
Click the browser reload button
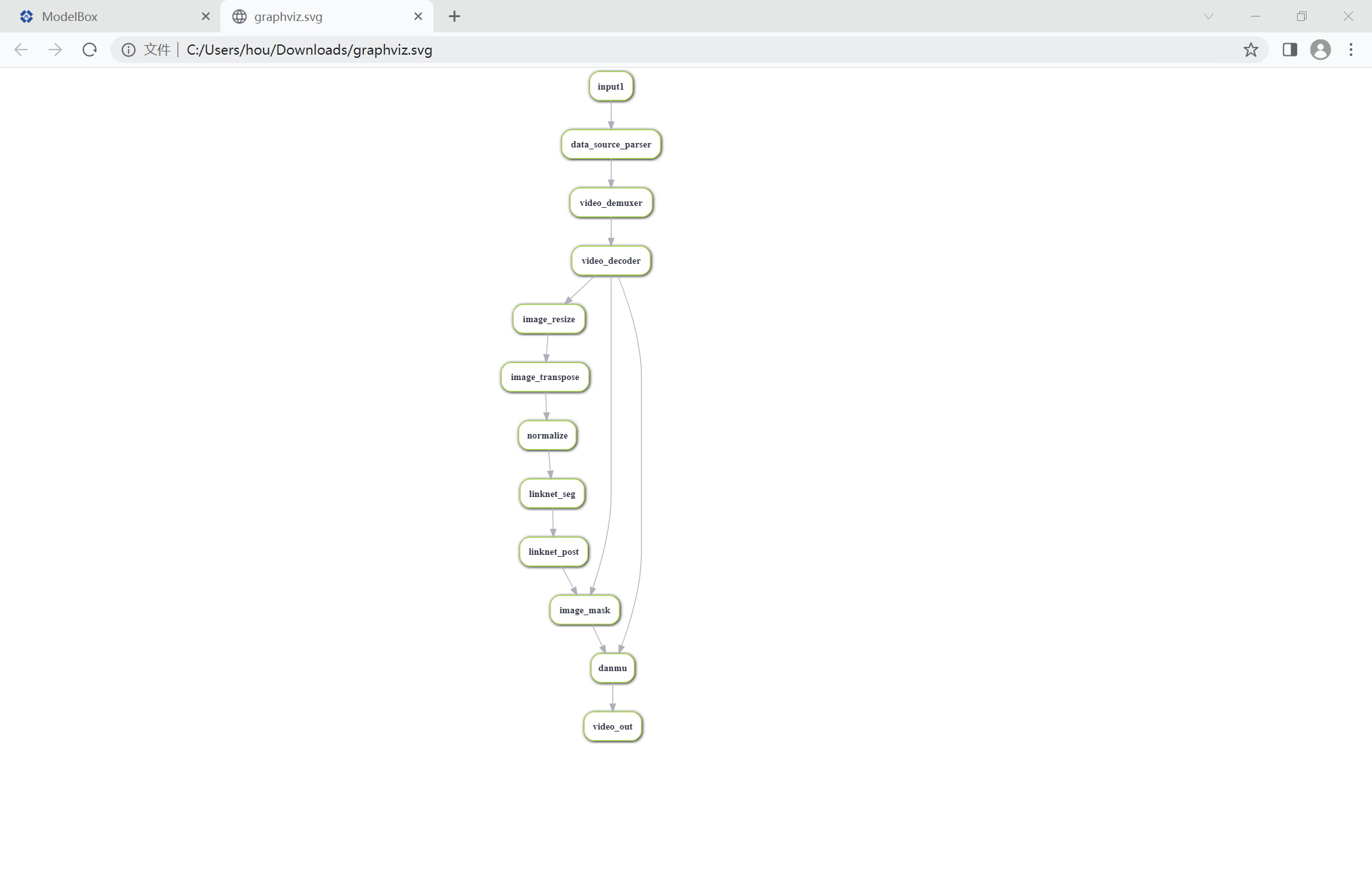point(90,50)
